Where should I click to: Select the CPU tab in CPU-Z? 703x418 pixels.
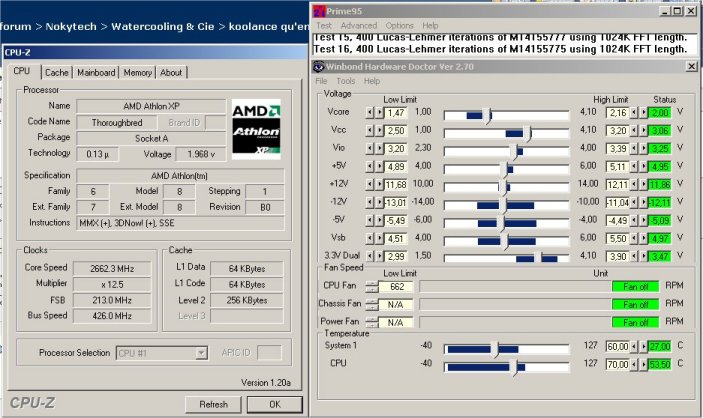pyautogui.click(x=22, y=71)
